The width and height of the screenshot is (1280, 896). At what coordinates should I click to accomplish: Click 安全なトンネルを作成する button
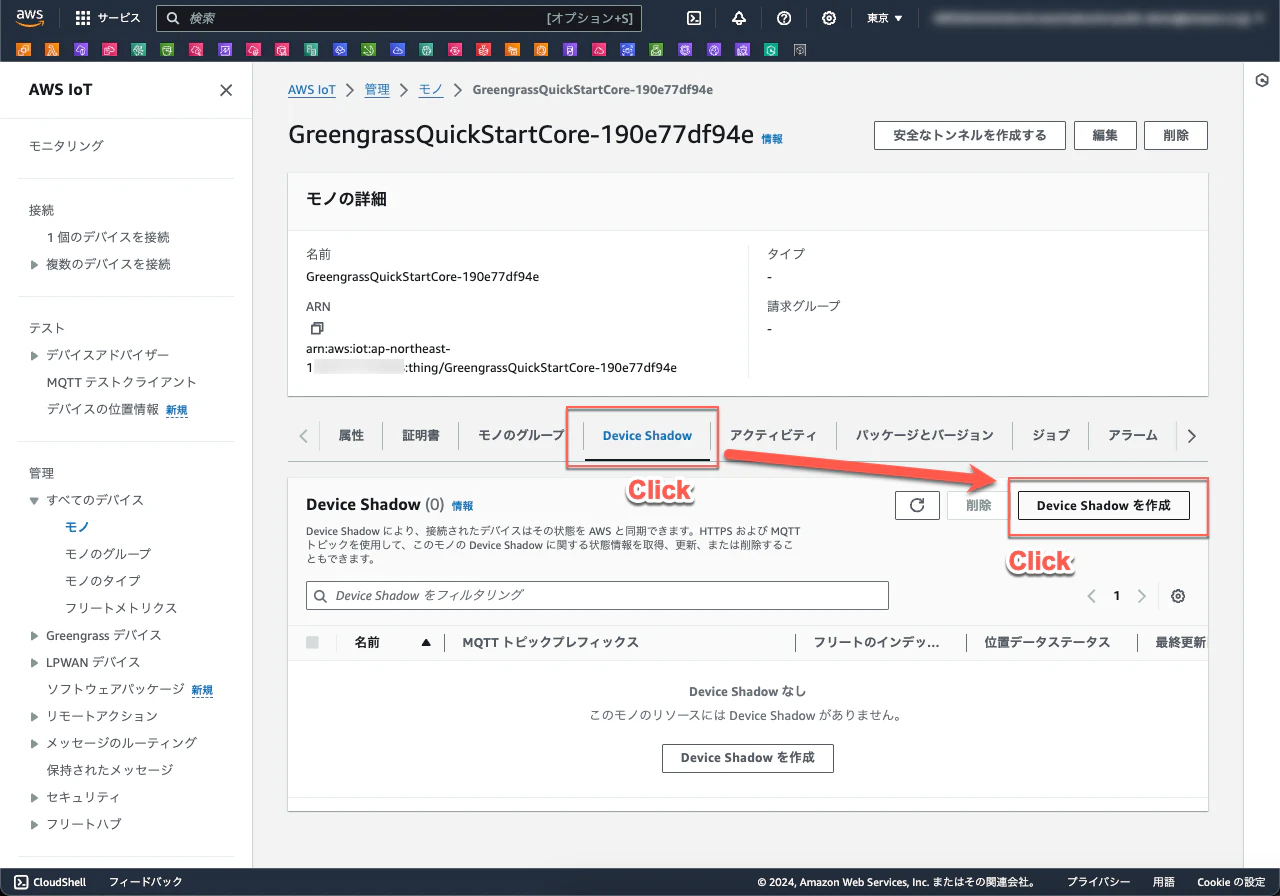[970, 135]
